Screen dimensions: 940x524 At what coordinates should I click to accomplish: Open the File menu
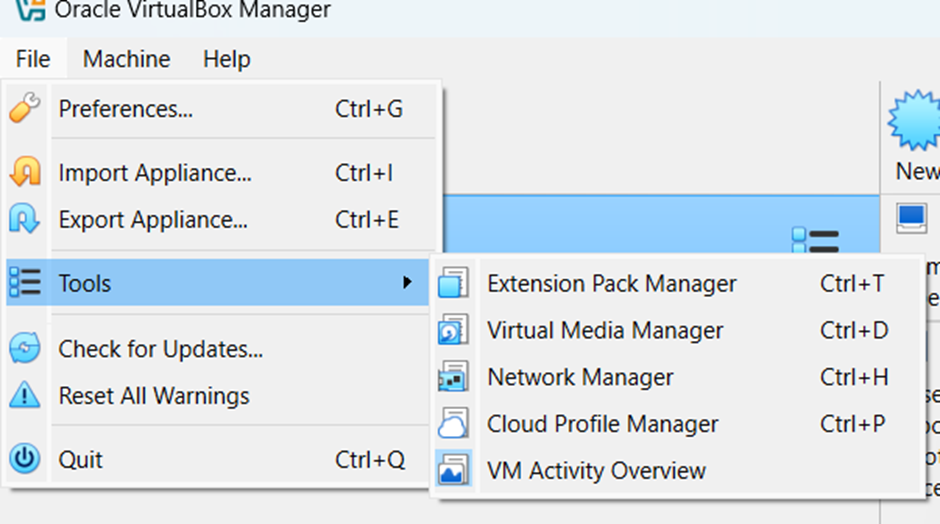(33, 59)
